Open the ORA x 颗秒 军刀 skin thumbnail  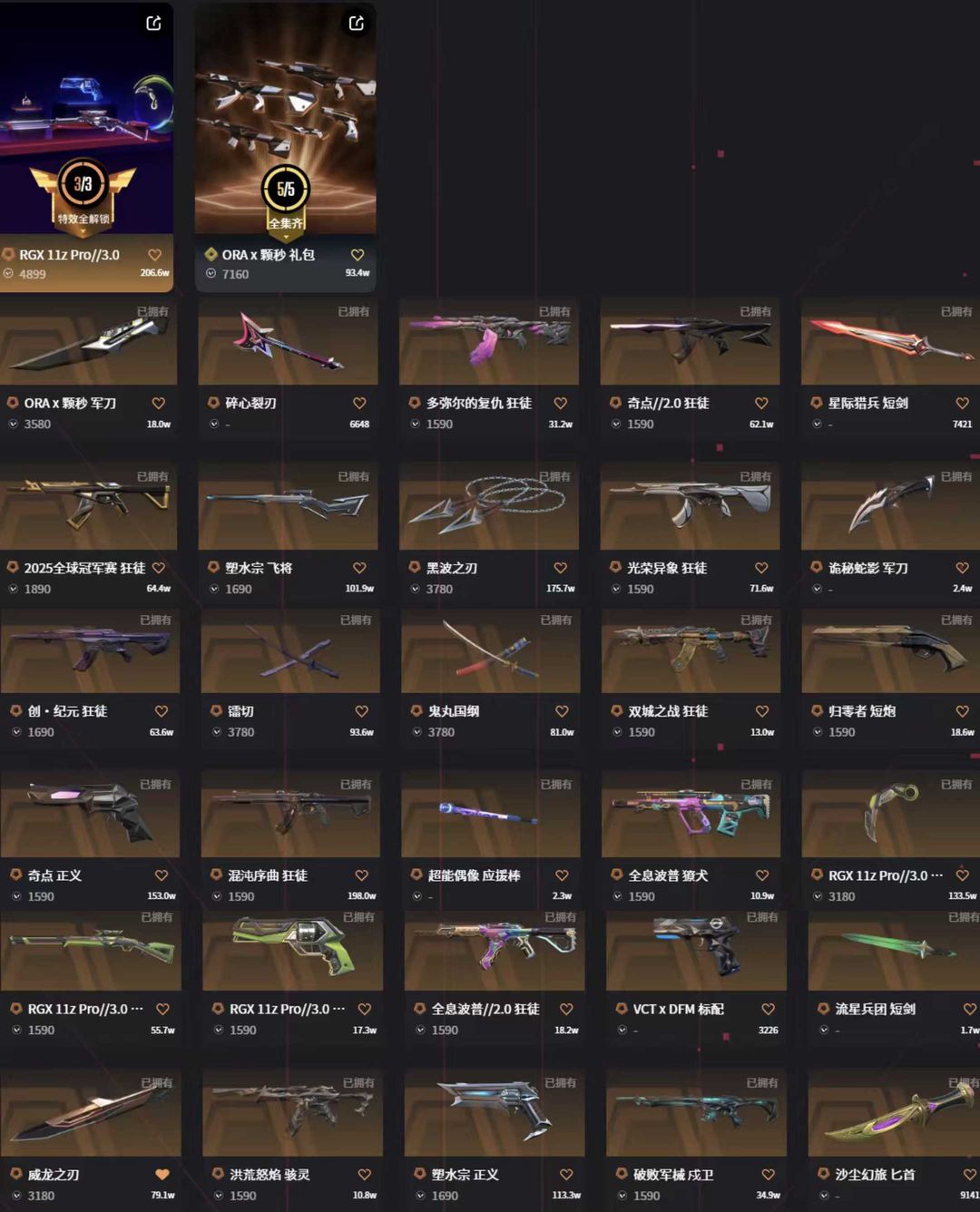pos(88,343)
